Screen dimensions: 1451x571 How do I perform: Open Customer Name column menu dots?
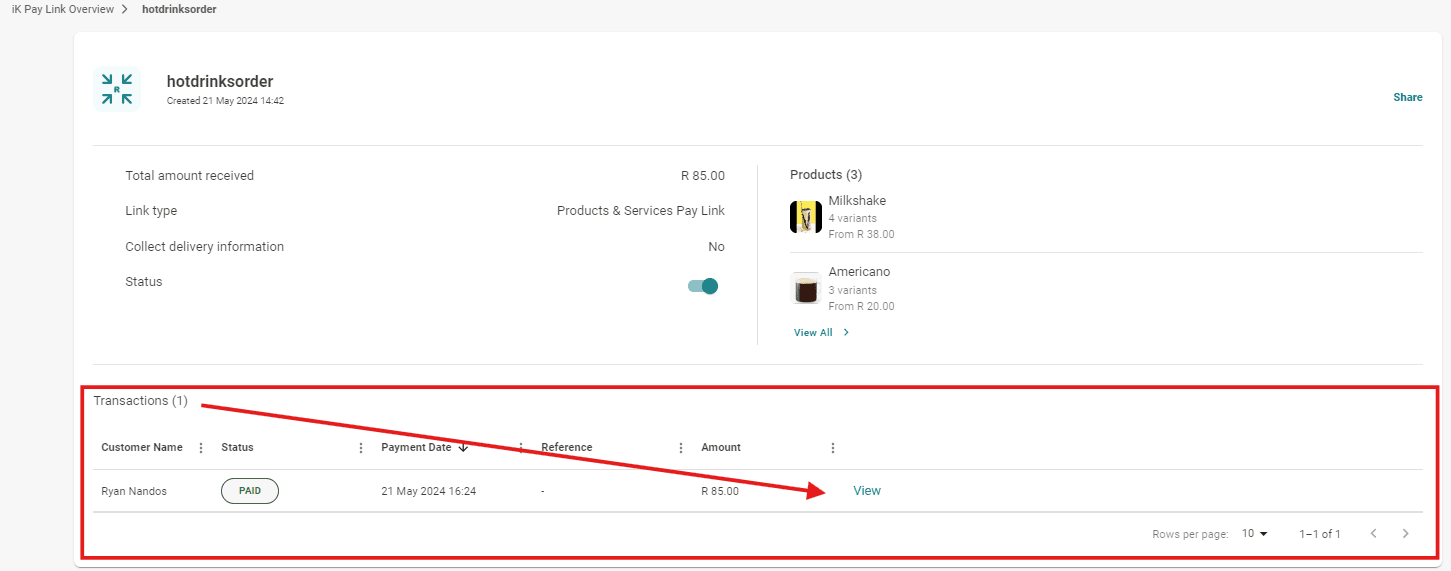(x=201, y=448)
